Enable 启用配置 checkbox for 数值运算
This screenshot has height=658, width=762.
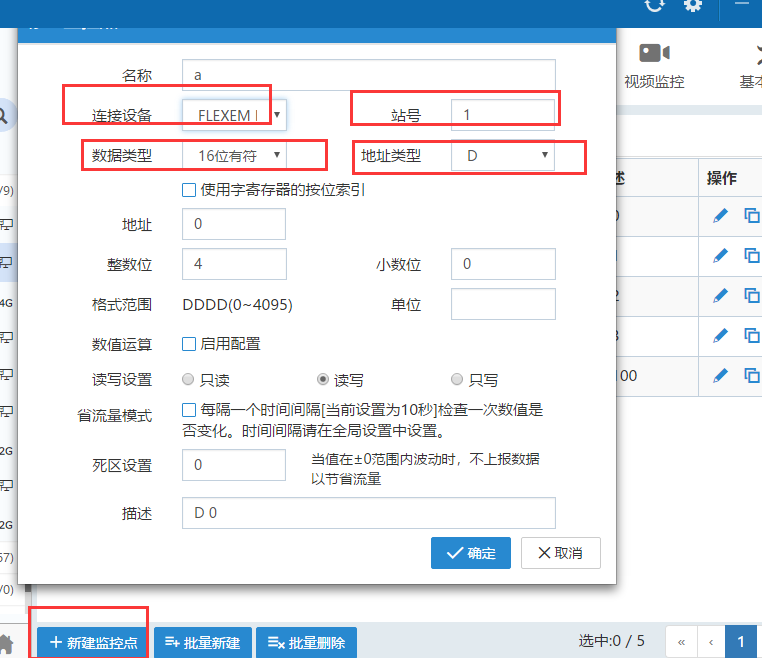coord(189,344)
